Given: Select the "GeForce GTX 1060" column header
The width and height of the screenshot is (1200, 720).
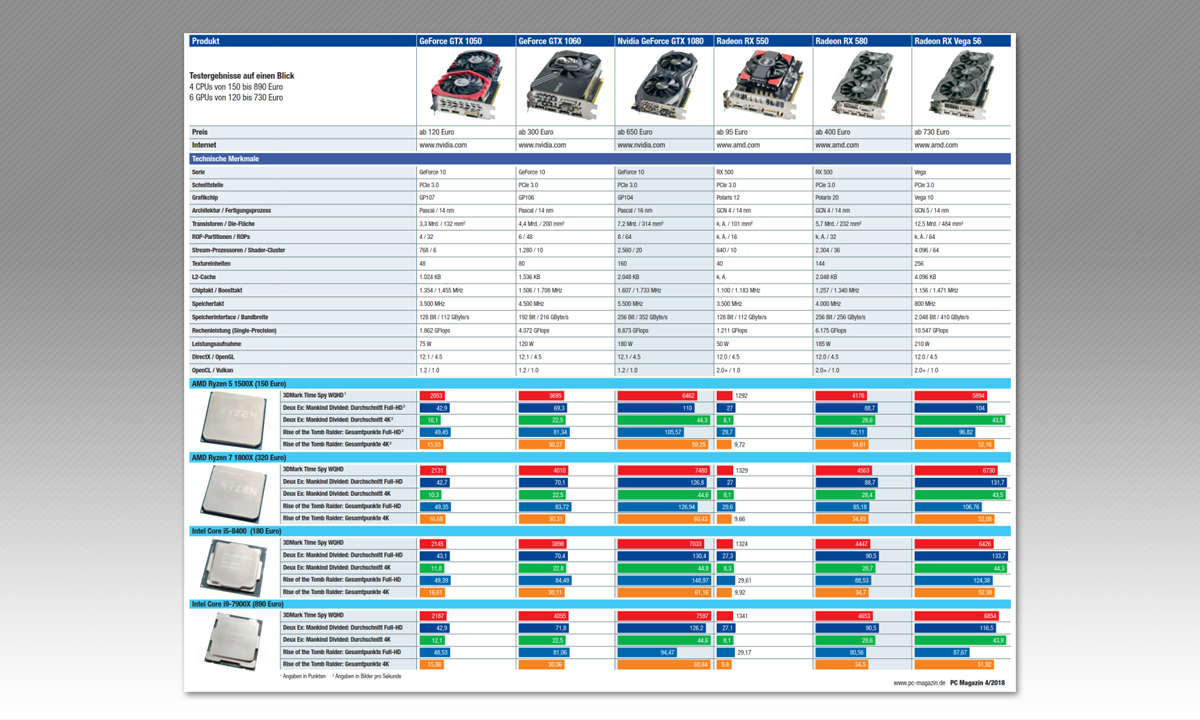Looking at the screenshot, I should [565, 41].
